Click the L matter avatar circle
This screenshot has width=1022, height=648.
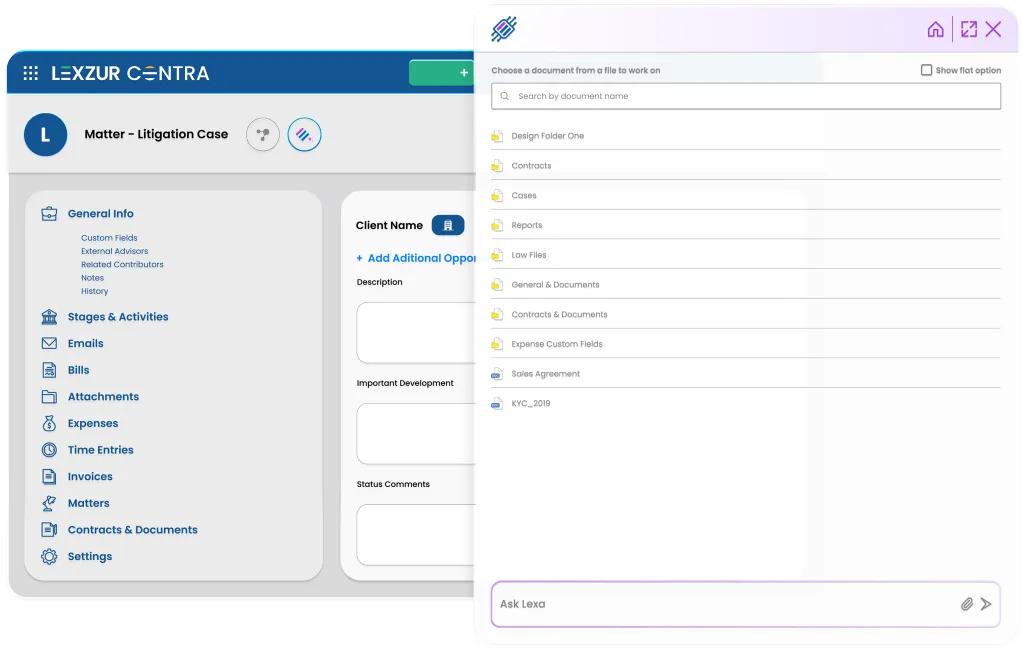tap(46, 134)
